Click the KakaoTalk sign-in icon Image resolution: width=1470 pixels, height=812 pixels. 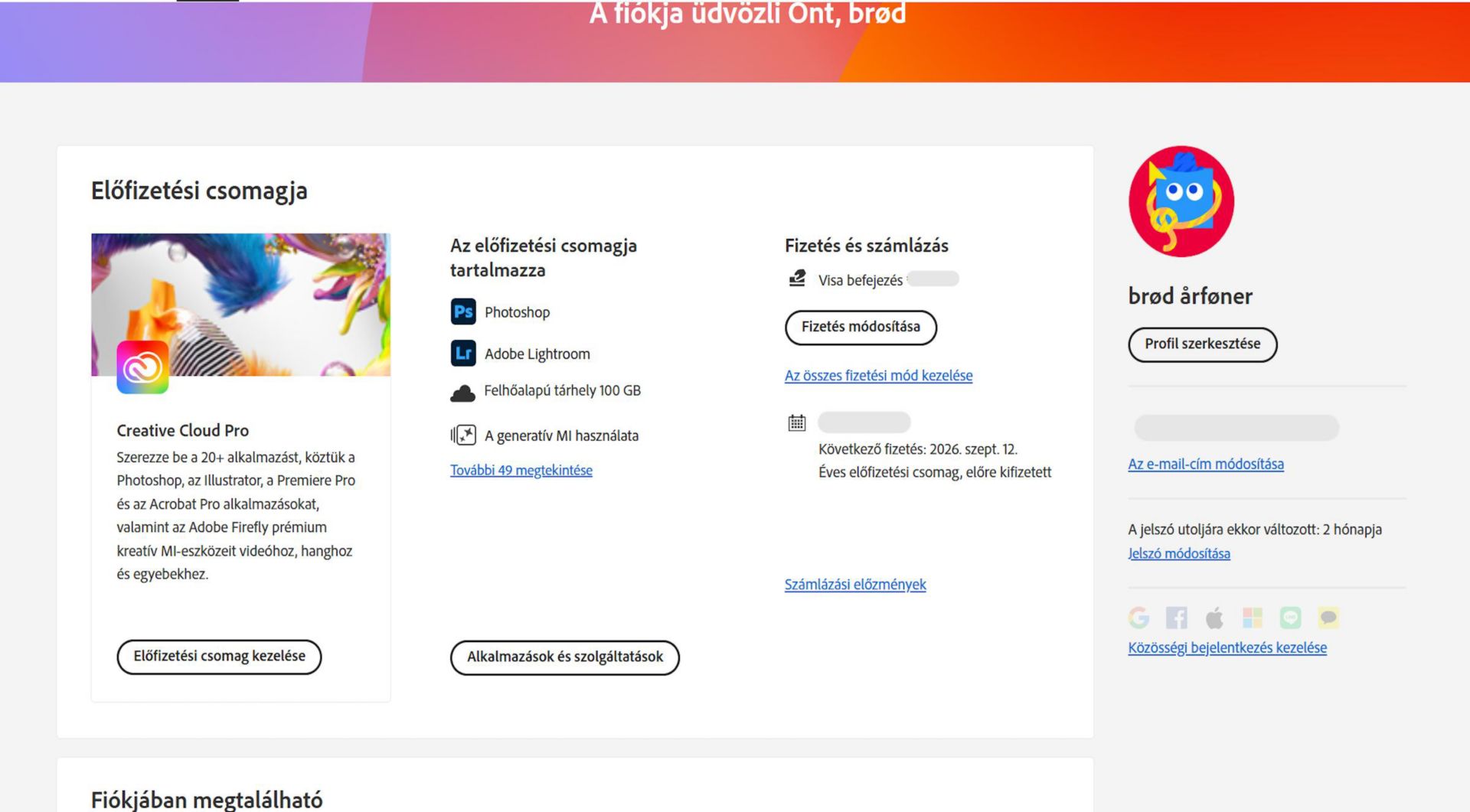[x=1328, y=618]
